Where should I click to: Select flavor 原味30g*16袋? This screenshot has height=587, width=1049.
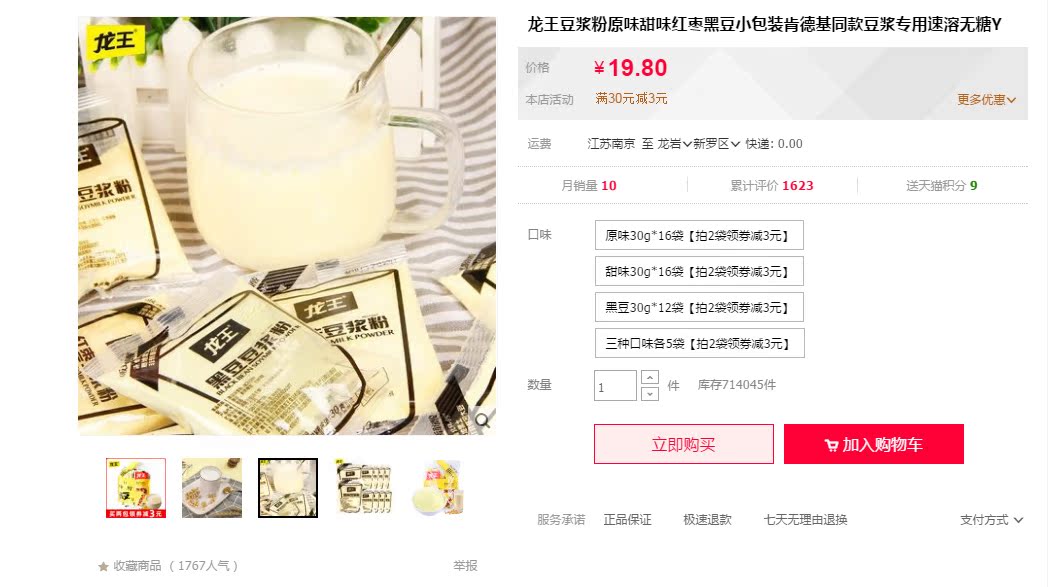point(699,235)
